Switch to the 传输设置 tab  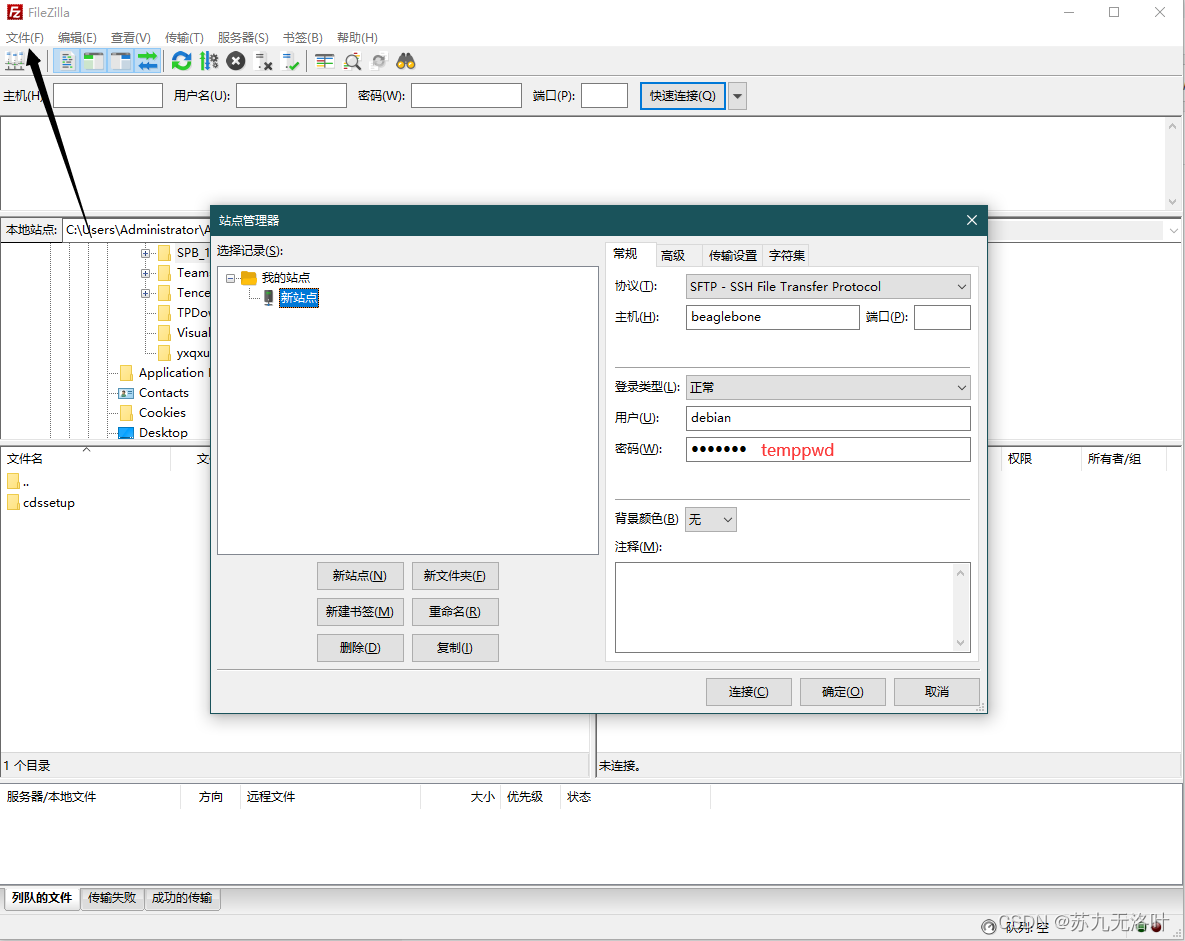click(733, 255)
